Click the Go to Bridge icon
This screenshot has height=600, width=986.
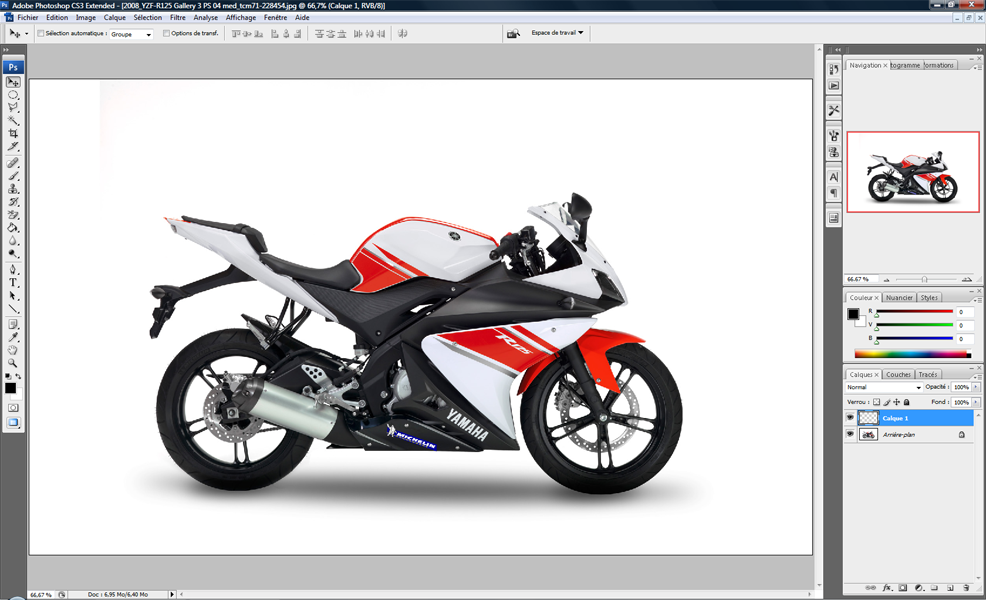tap(514, 33)
